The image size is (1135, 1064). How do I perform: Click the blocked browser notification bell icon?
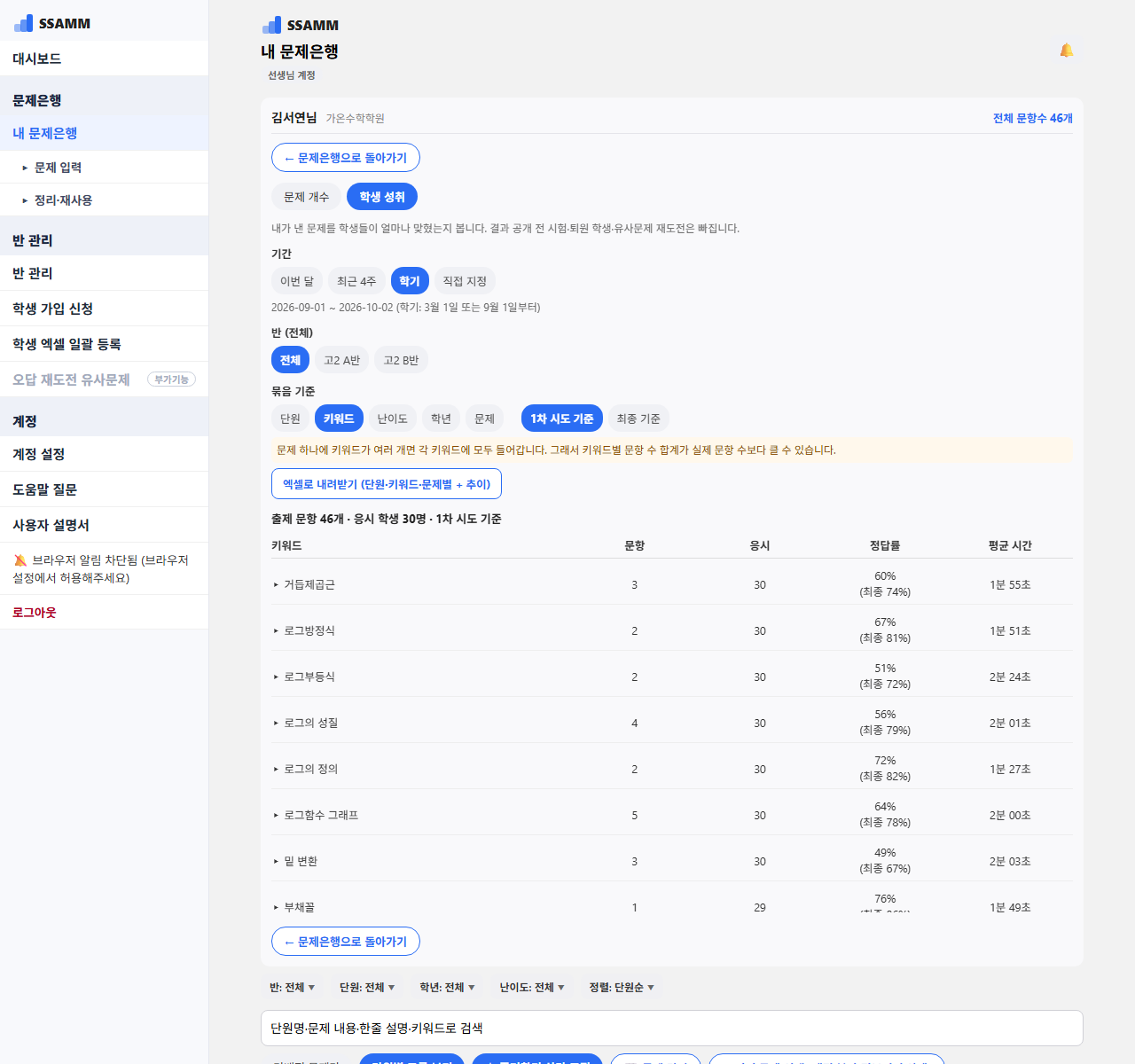(x=20, y=560)
